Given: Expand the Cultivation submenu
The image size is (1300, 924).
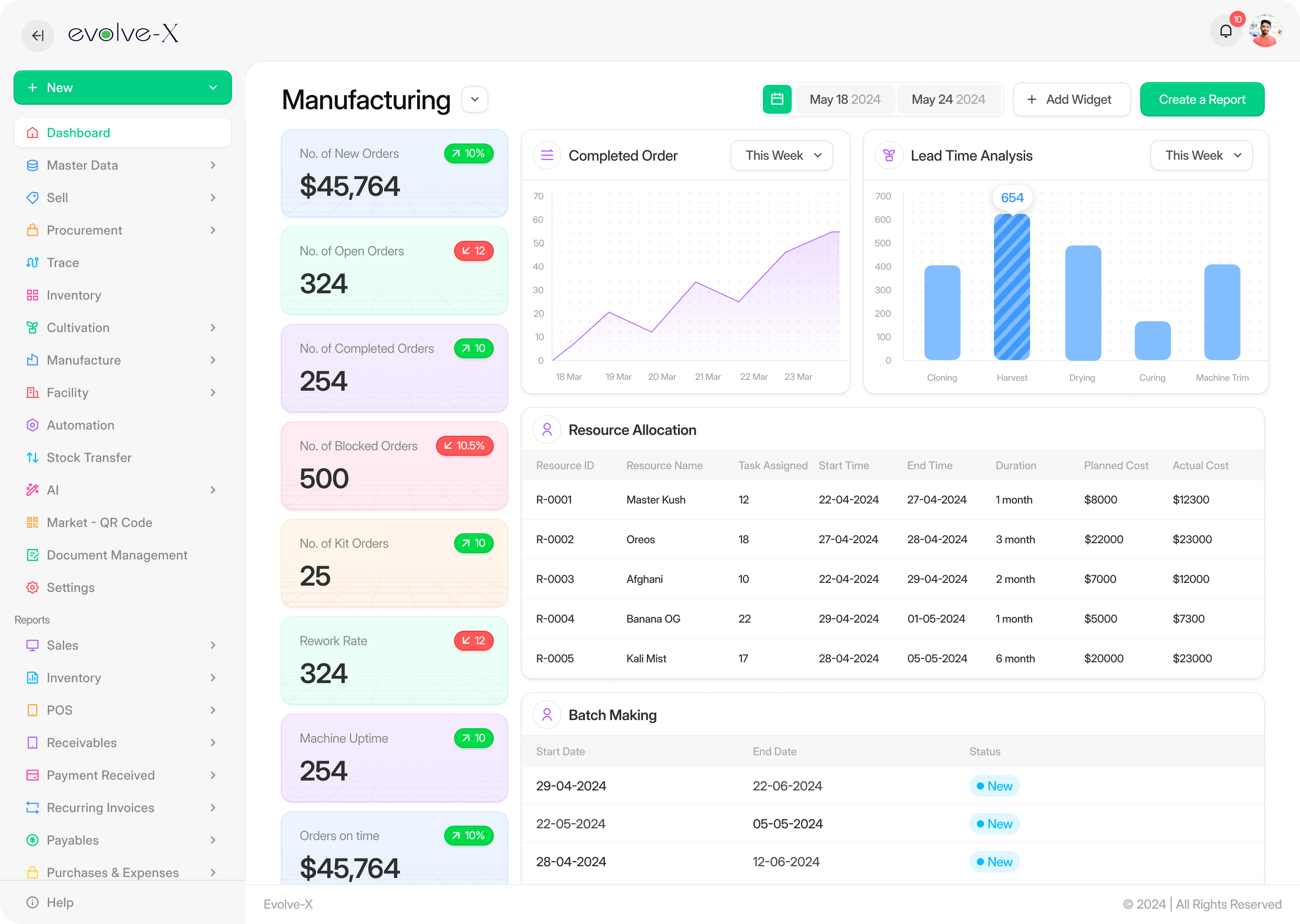Looking at the screenshot, I should click(x=213, y=328).
